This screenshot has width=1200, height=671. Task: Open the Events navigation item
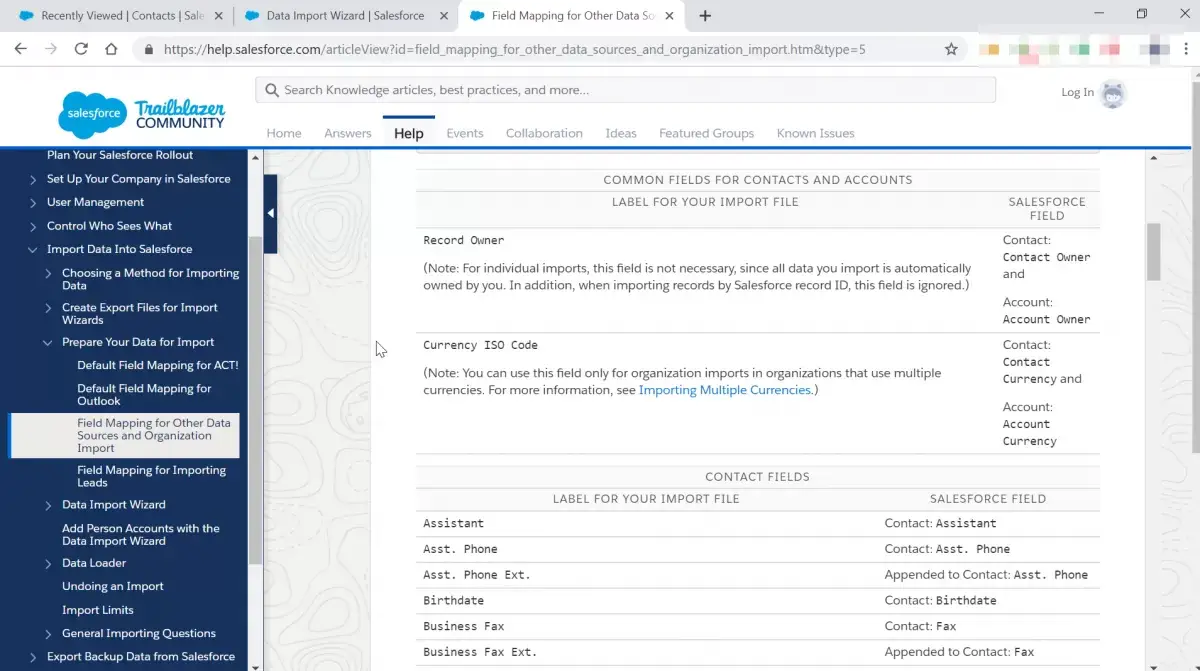[x=465, y=133]
